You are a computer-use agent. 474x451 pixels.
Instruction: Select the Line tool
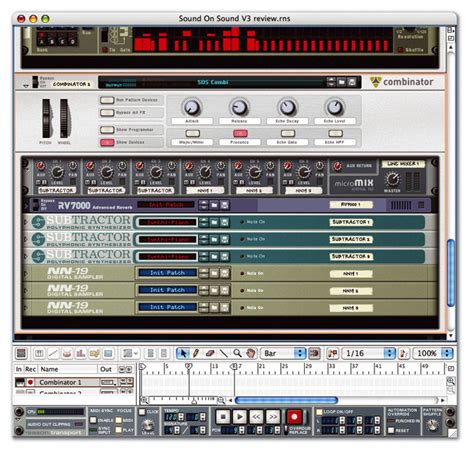click(x=223, y=353)
